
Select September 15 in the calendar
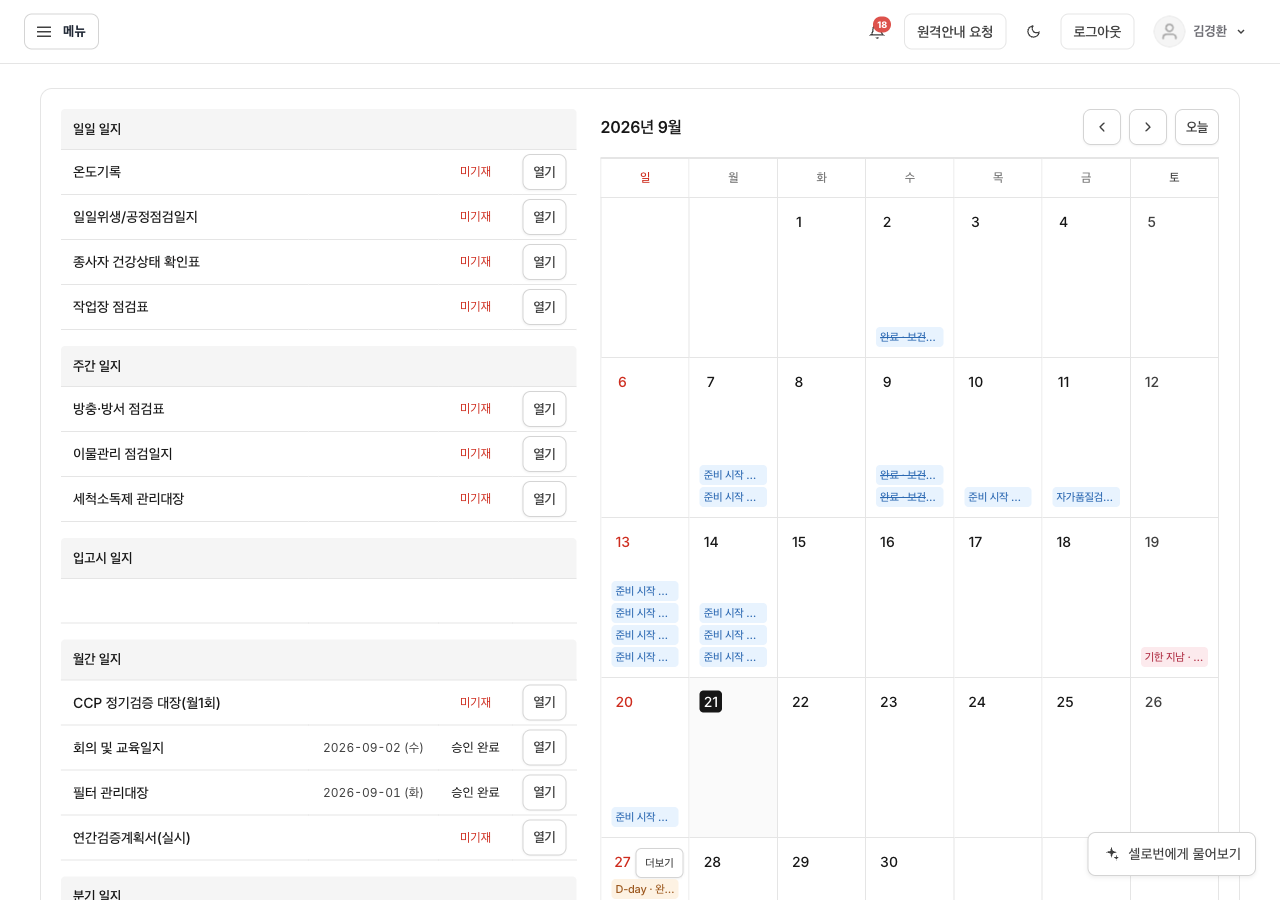[799, 542]
